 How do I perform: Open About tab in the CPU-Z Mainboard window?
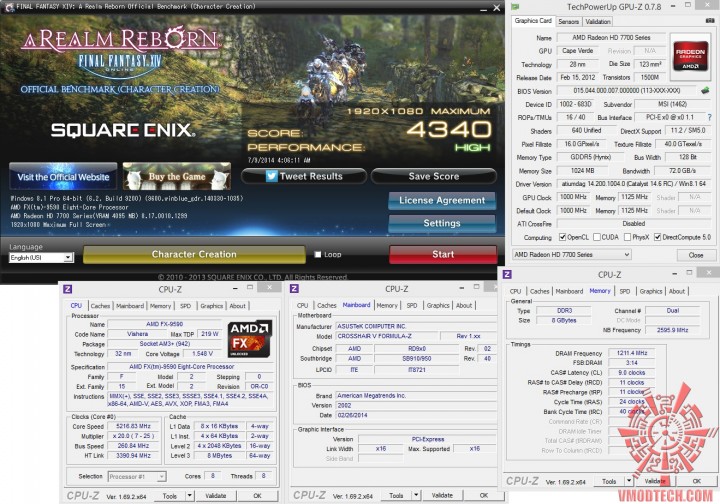point(464,305)
